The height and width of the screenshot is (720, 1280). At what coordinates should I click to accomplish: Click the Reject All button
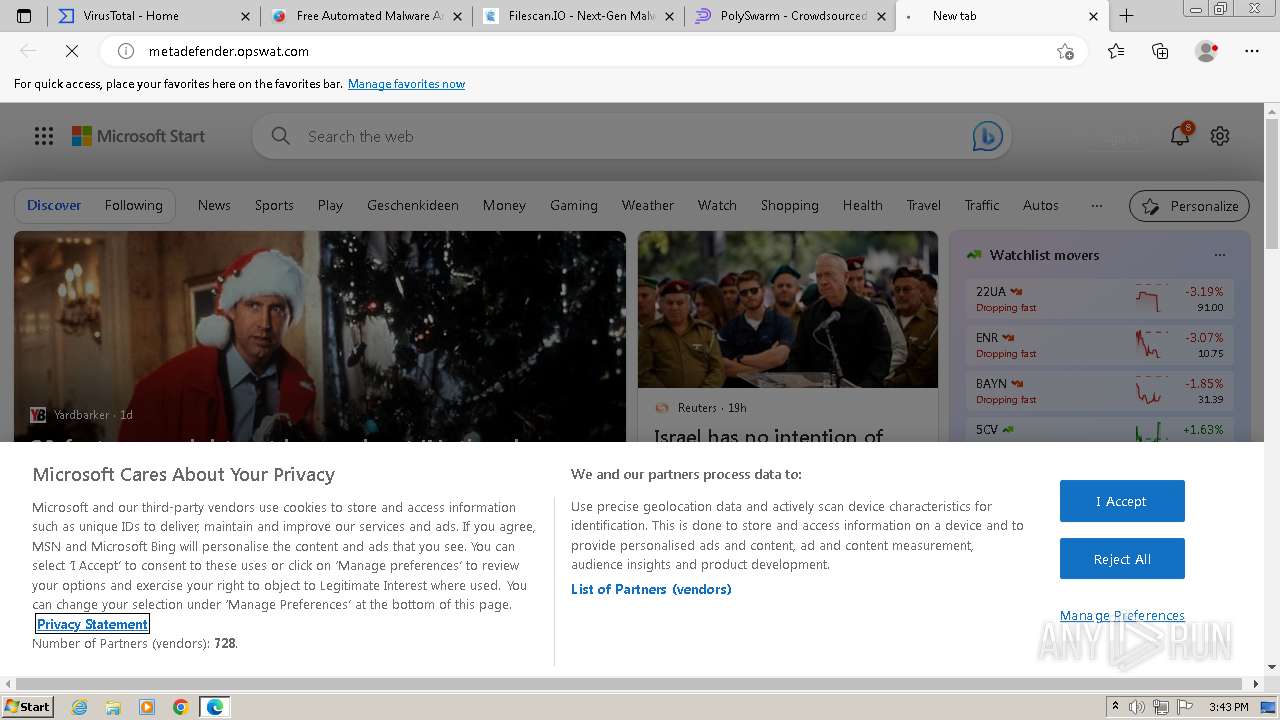(1122, 559)
